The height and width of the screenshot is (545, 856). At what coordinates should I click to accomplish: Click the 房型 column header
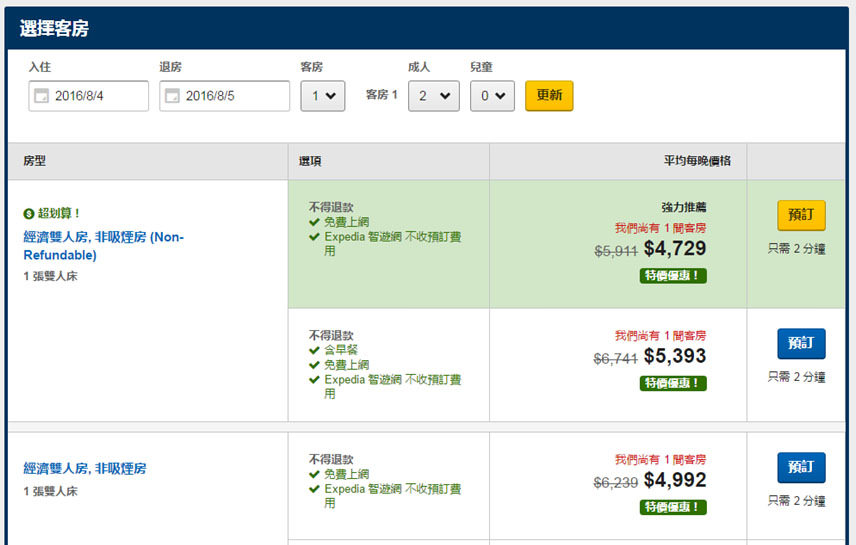coord(35,161)
